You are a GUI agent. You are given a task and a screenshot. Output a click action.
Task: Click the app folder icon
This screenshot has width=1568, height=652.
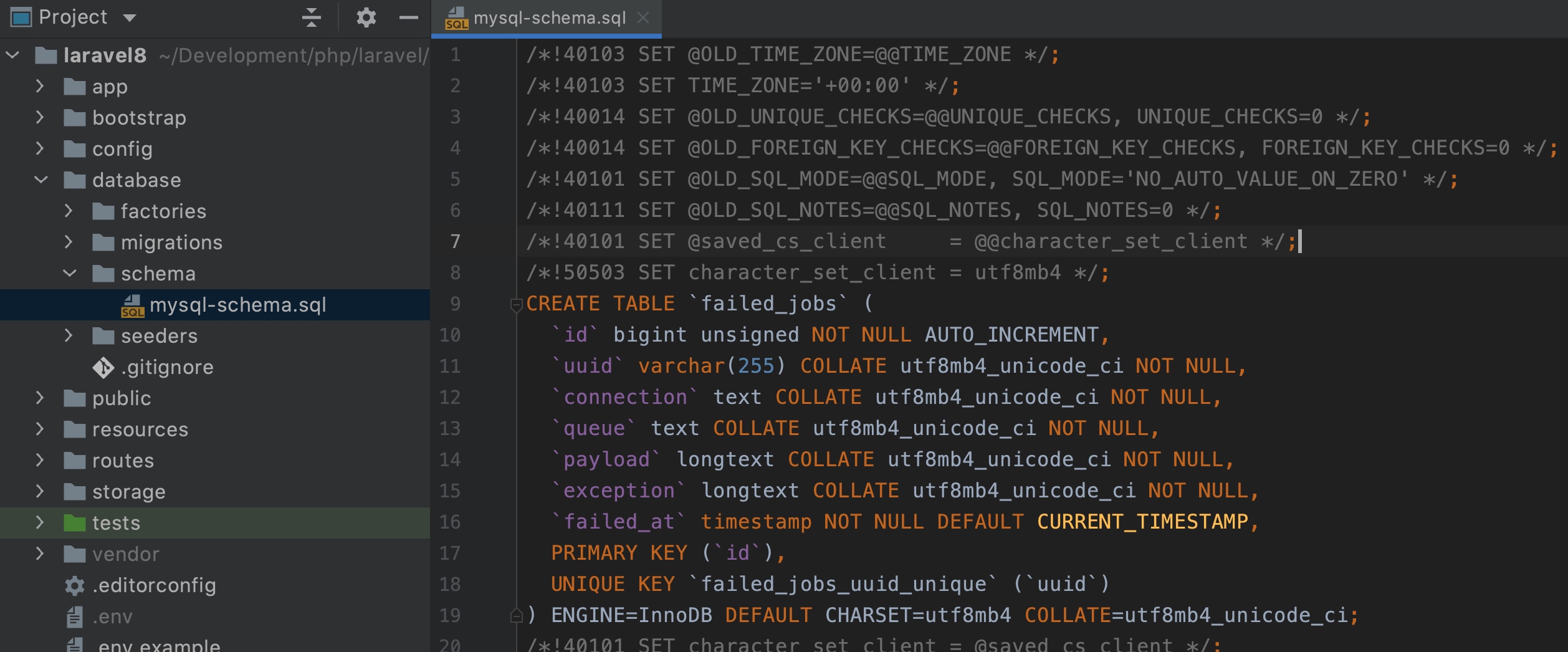point(75,86)
